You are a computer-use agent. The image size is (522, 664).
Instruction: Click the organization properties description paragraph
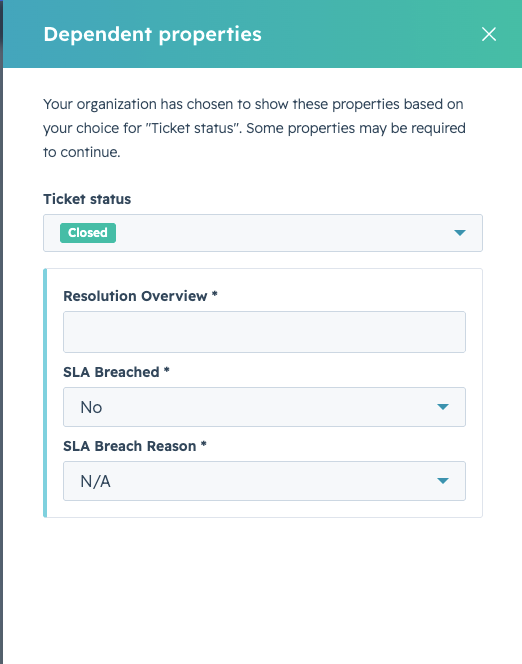point(254,128)
